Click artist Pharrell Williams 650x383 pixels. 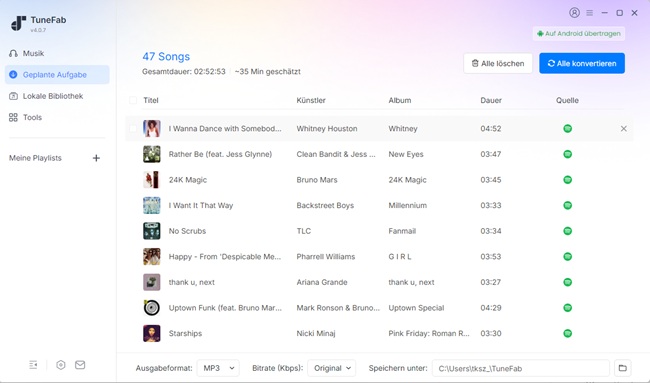point(326,257)
